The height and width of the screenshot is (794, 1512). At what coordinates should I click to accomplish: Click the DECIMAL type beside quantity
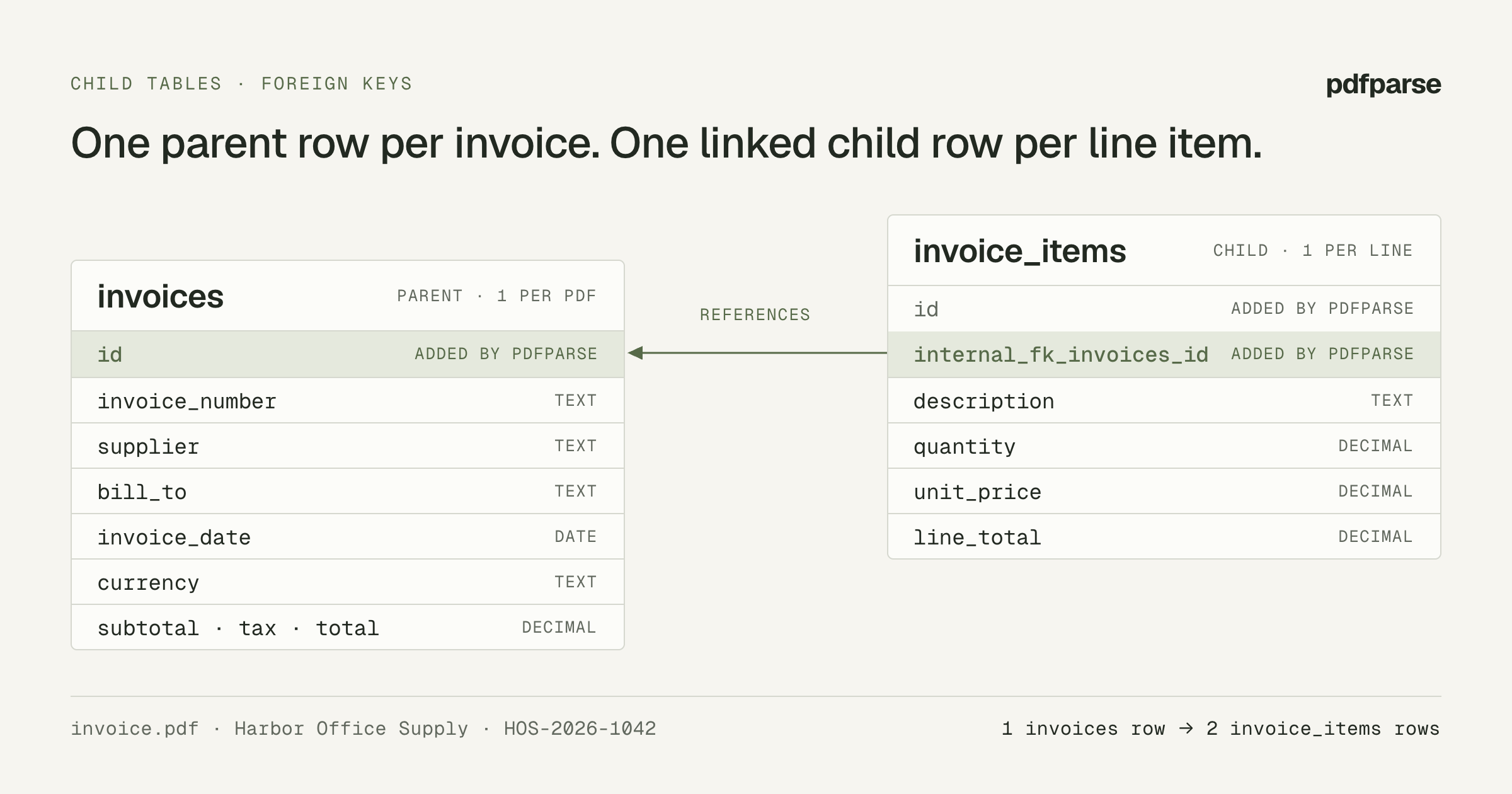tap(1375, 446)
